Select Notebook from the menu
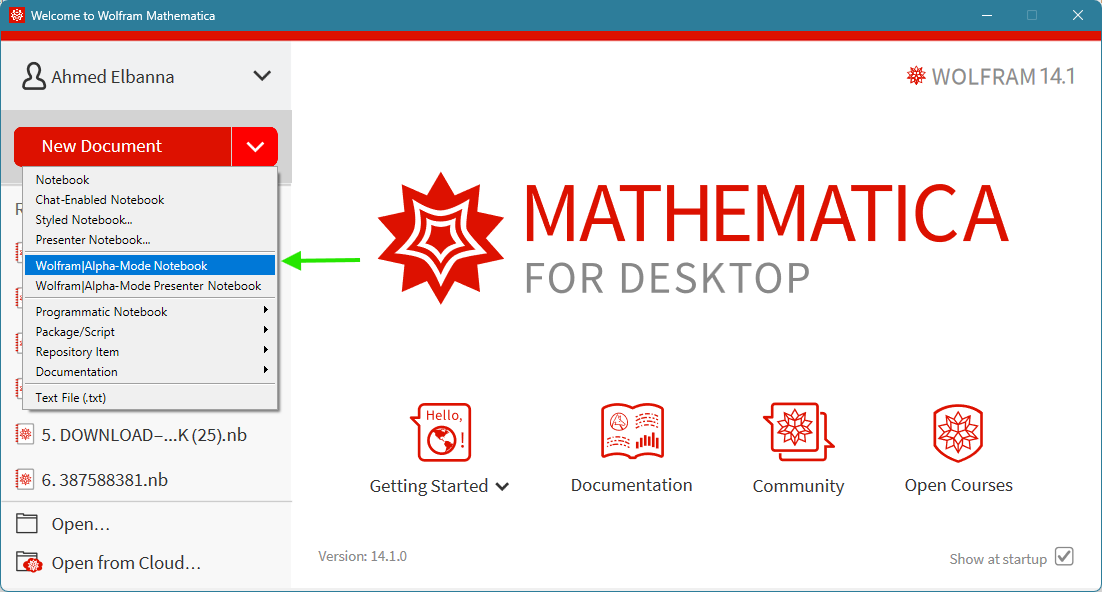 point(150,180)
